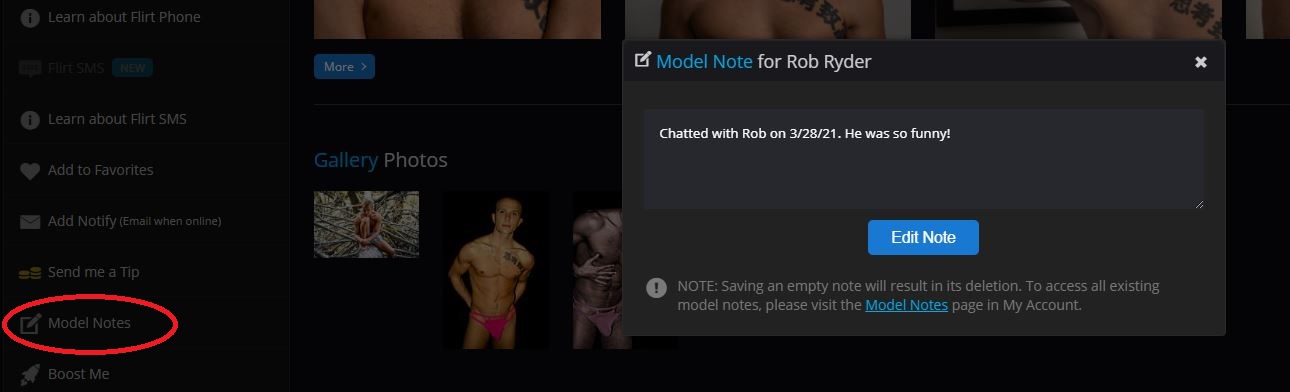Click the Model Note title link in header
Screen dimensions: 1290x392
[x=704, y=62]
